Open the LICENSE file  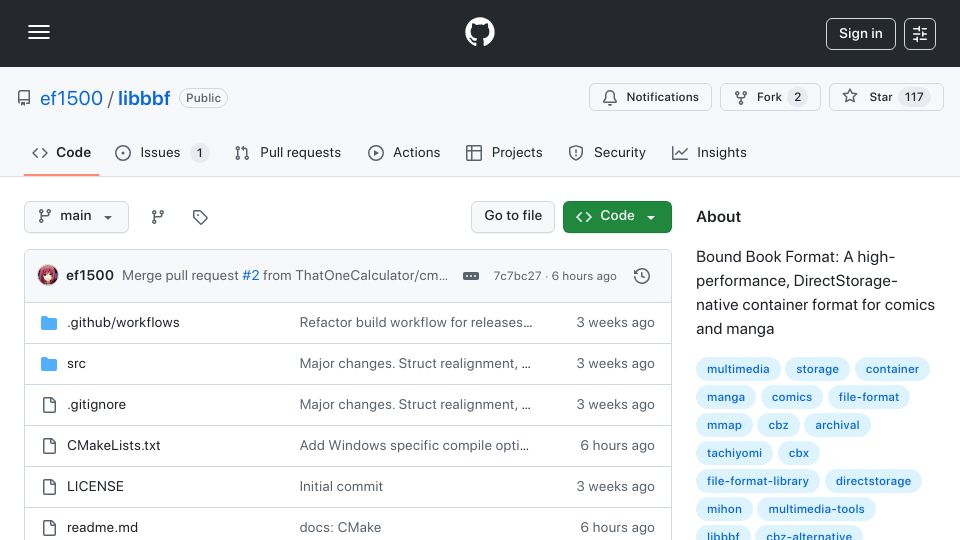(95, 487)
